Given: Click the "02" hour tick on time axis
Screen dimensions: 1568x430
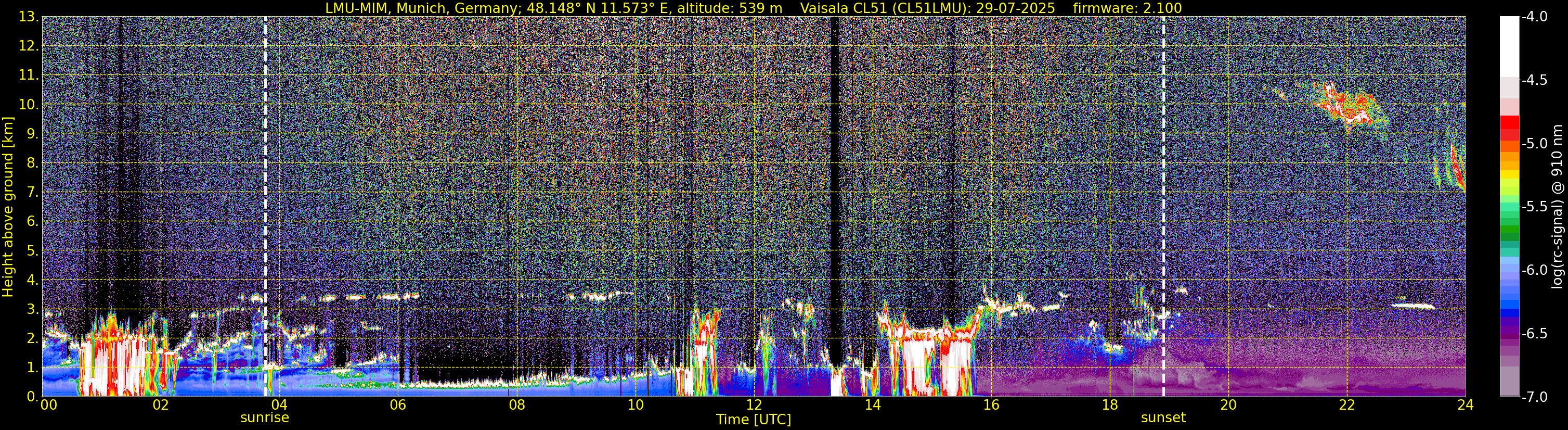Looking at the screenshot, I should click(x=161, y=405).
